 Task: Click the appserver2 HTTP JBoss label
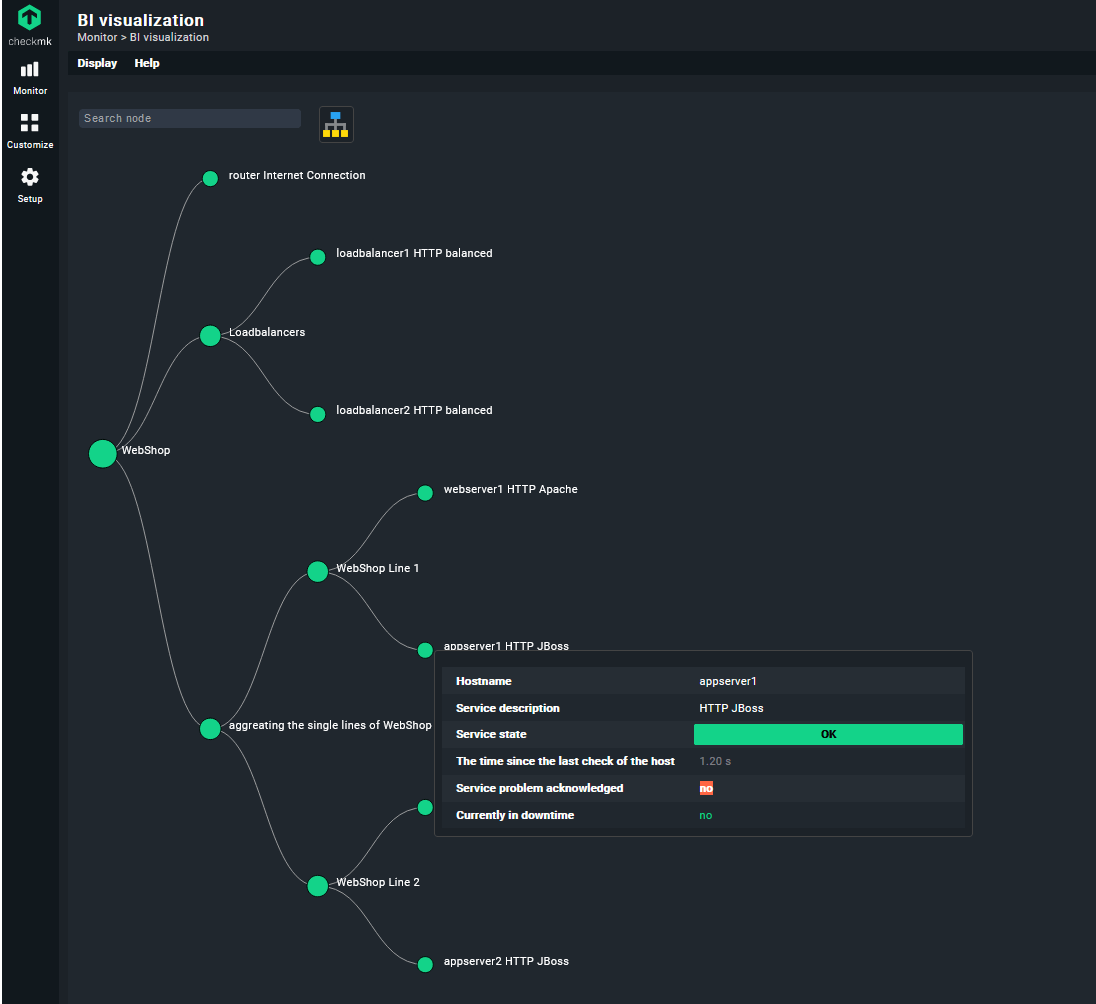[x=507, y=961]
